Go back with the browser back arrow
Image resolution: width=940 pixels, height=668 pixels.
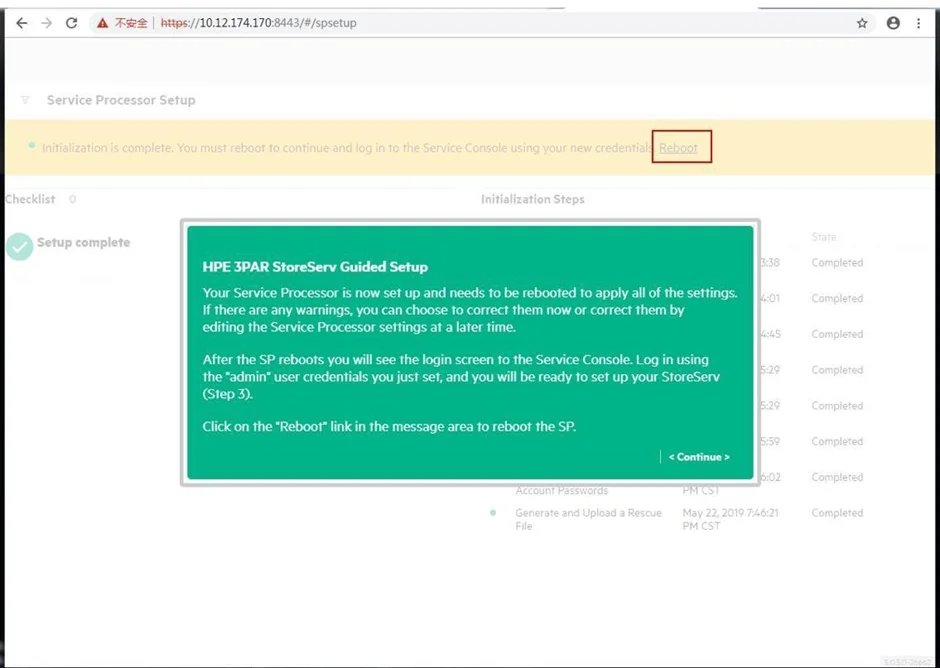point(22,23)
